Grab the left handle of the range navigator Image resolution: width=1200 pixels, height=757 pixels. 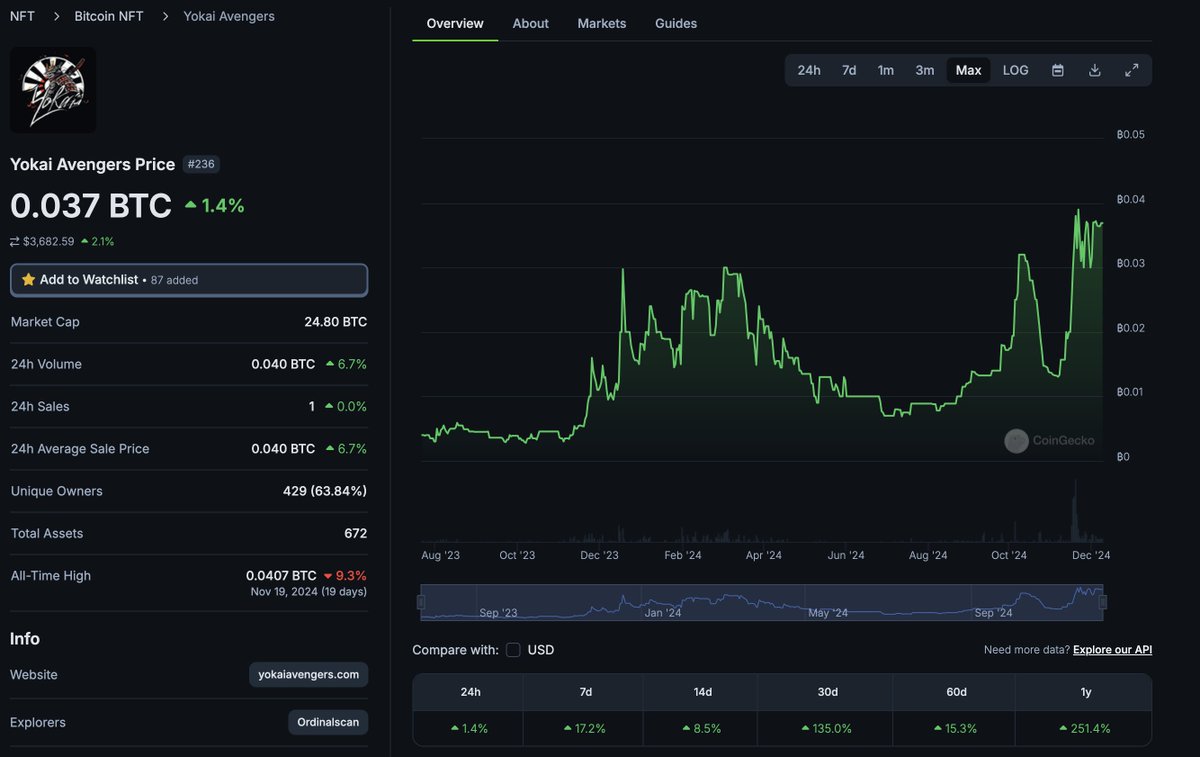[x=421, y=602]
